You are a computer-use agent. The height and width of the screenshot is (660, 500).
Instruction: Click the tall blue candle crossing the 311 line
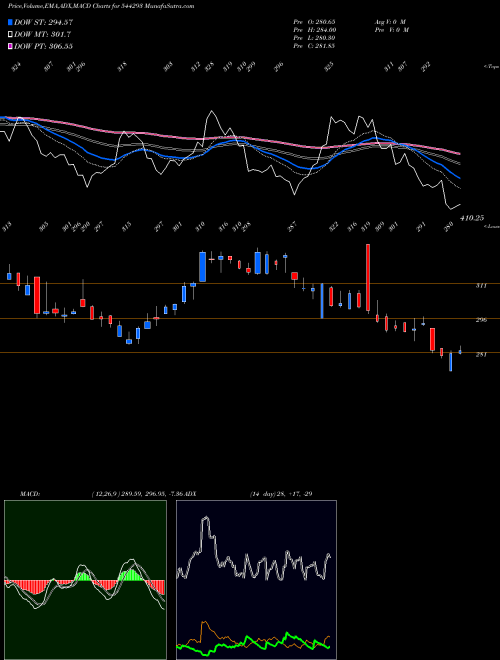202,267
